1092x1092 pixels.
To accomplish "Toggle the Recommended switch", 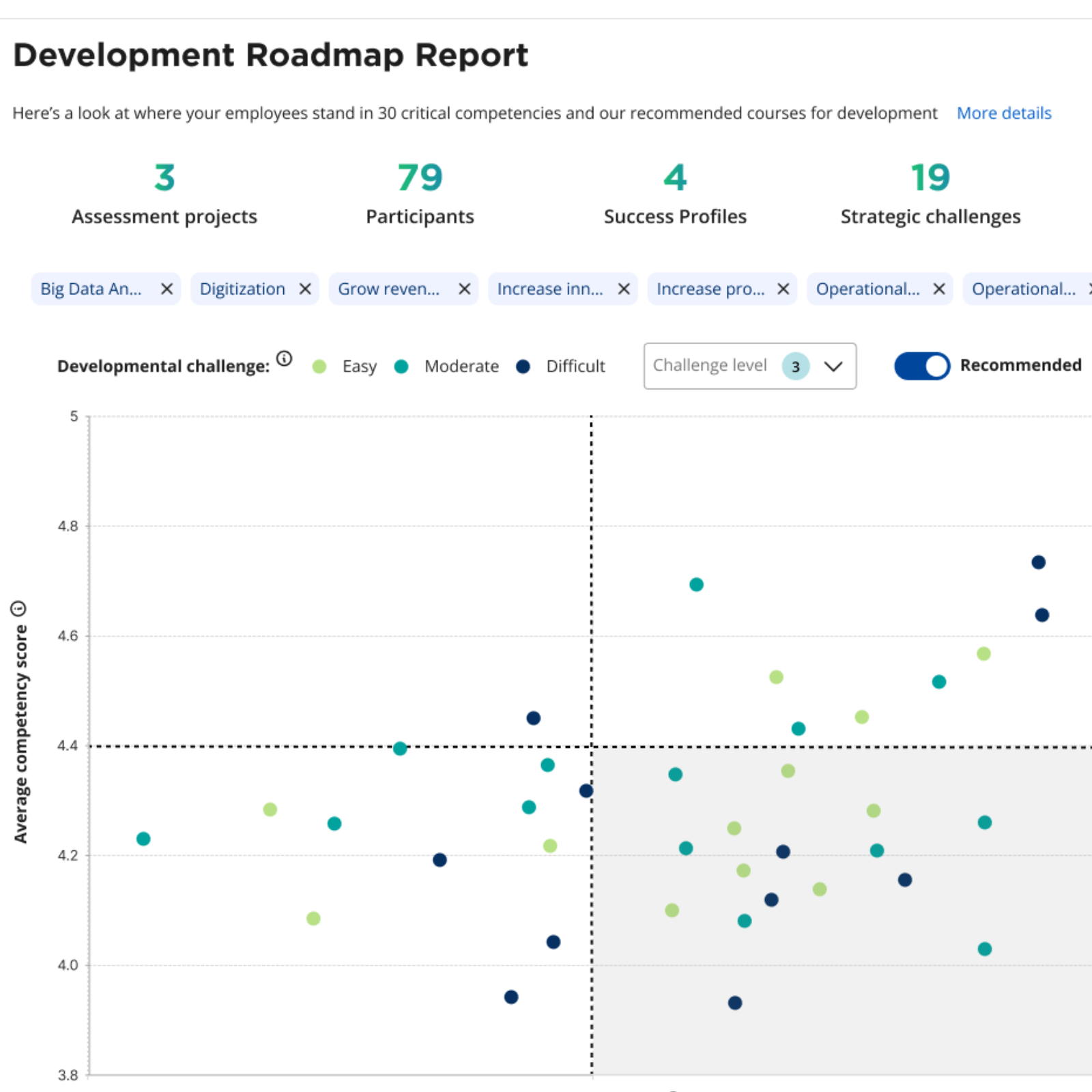I will click(x=922, y=366).
